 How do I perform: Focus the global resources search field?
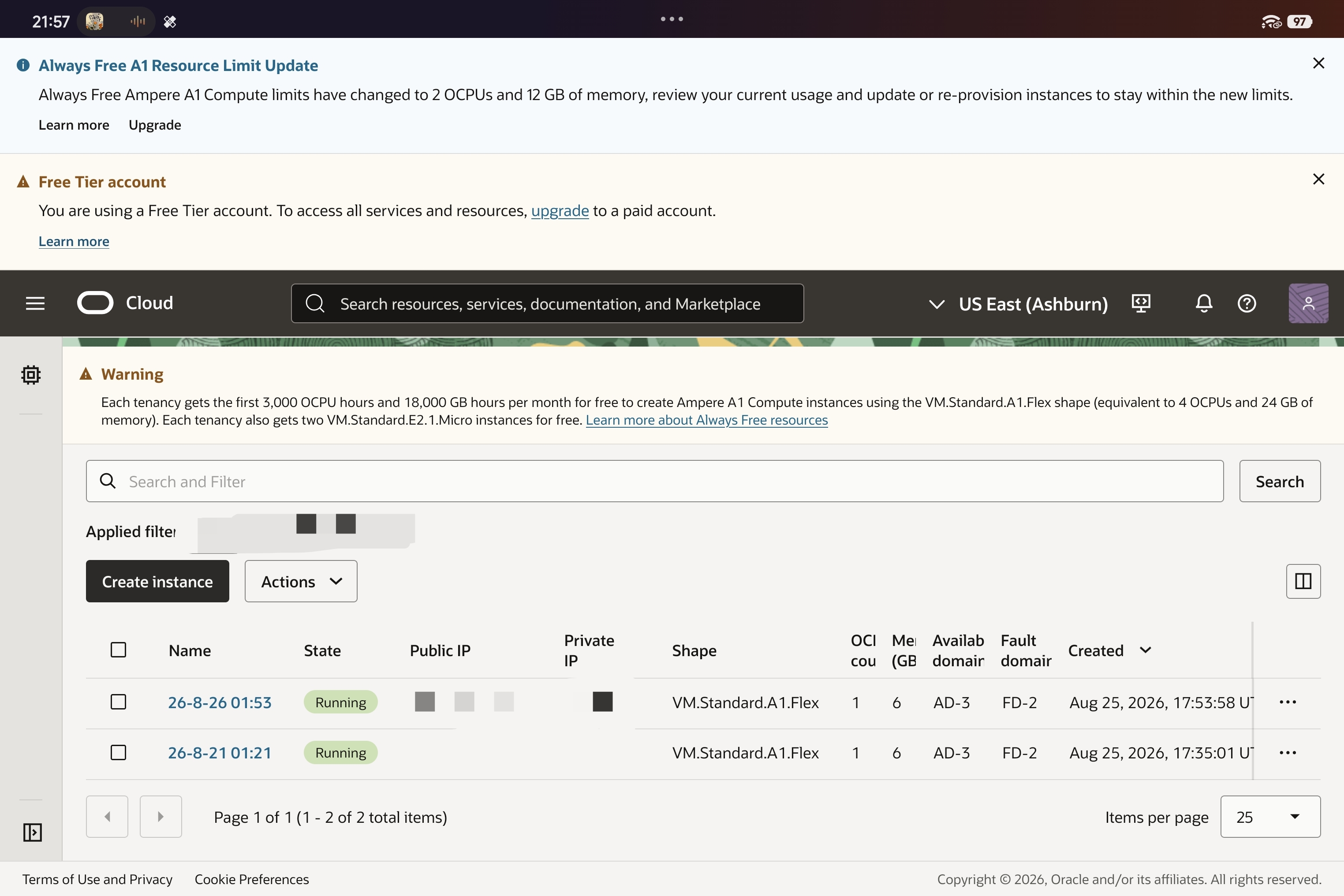[547, 303]
